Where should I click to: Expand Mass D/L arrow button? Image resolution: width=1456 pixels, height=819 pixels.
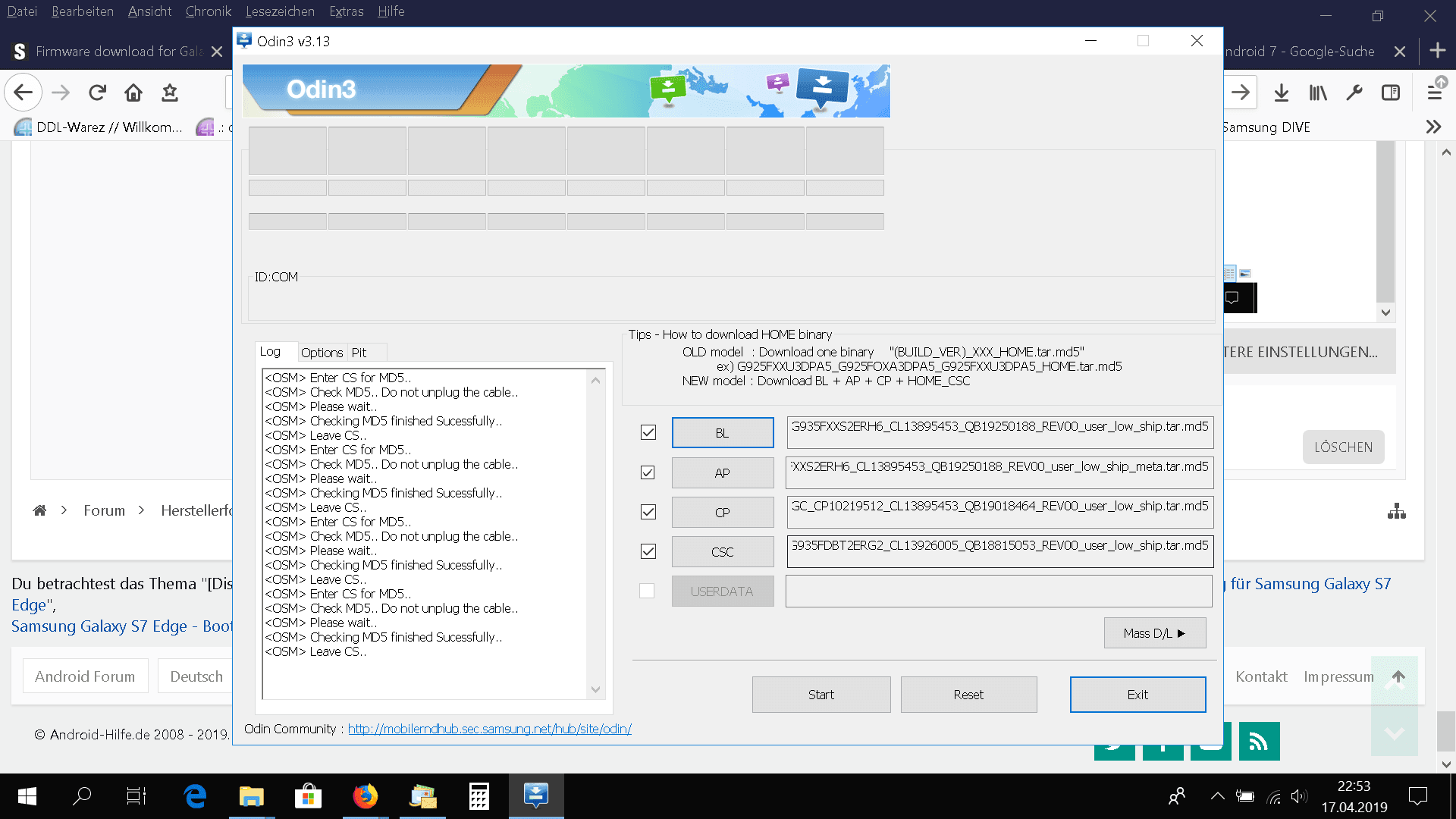[x=1154, y=633]
